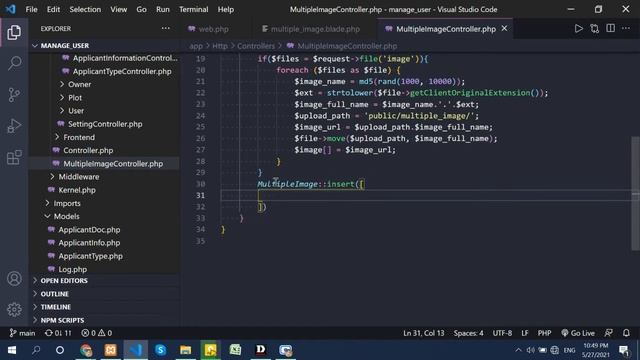The width and height of the screenshot is (640, 360).
Task: Open Problems errors and warnings status item
Action: click(x=96, y=333)
